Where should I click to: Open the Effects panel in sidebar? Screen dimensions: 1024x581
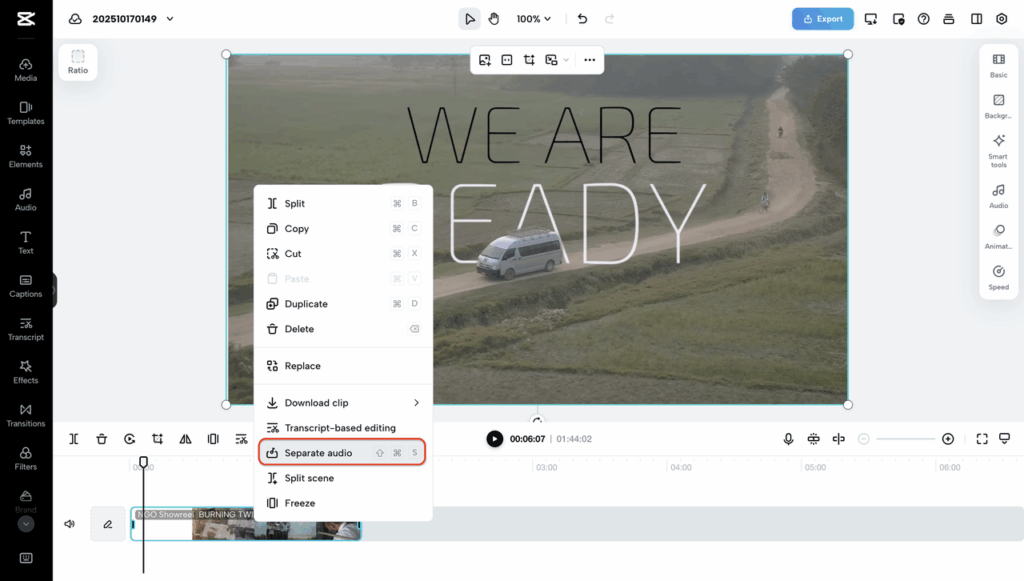click(26, 371)
